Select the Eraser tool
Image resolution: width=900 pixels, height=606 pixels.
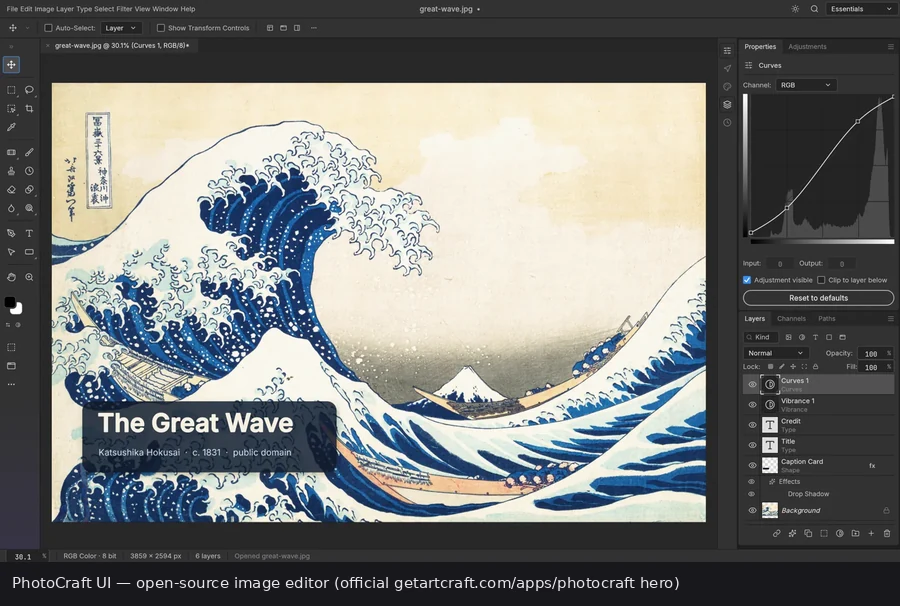11,189
